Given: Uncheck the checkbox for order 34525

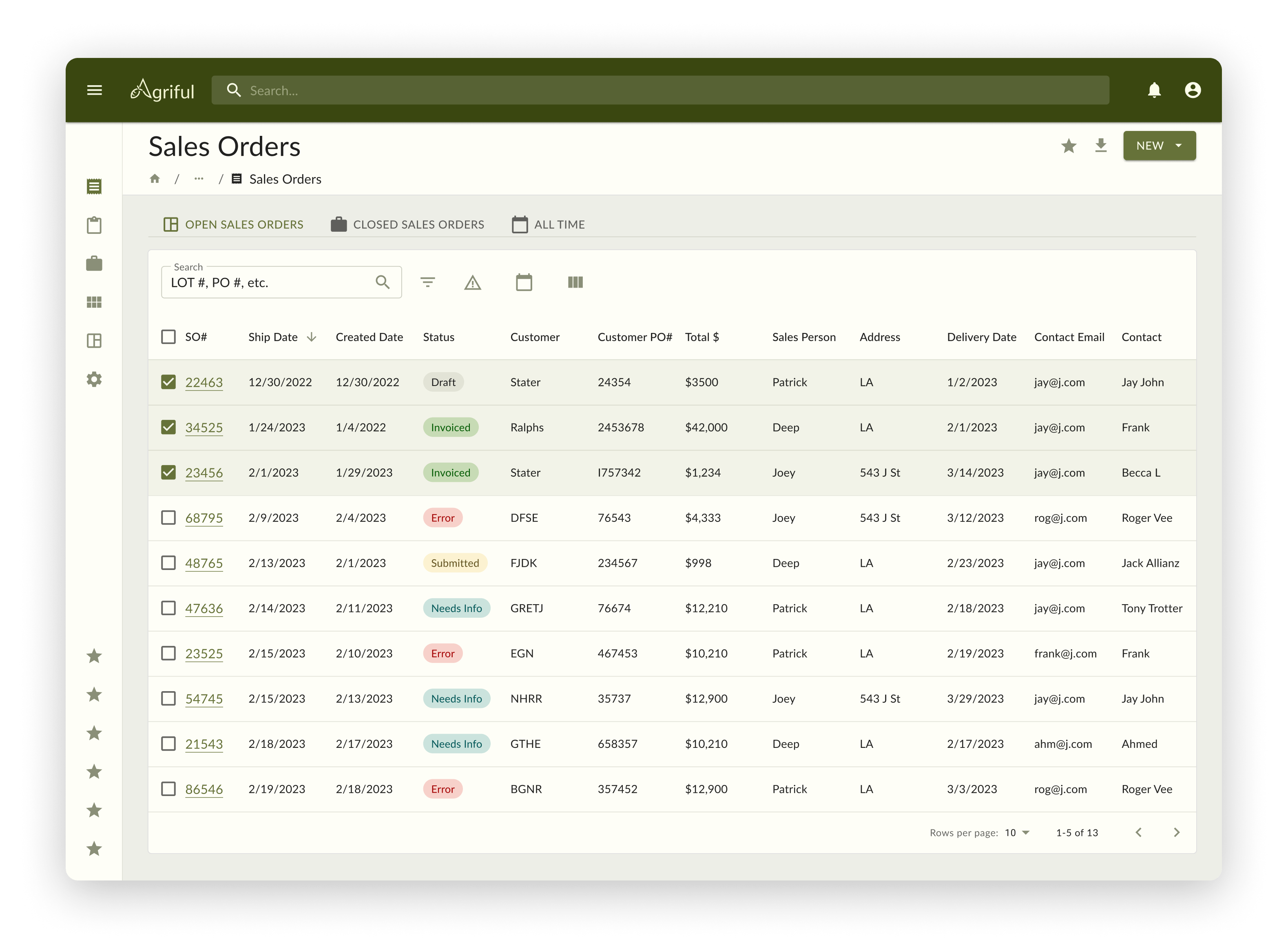Looking at the screenshot, I should pos(168,427).
